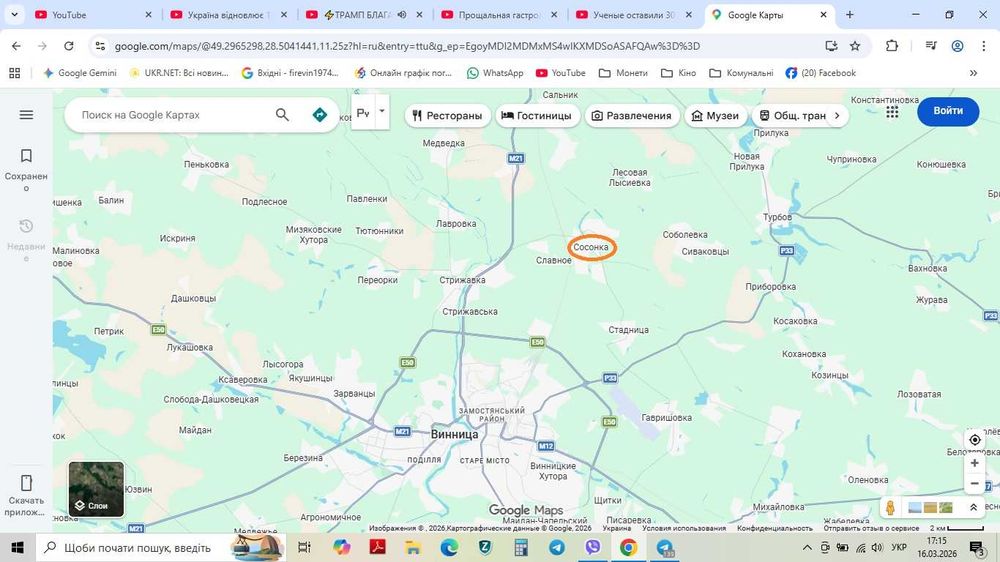Image resolution: width=1000 pixels, height=562 pixels.
Task: Show my location on the map
Action: (974, 440)
